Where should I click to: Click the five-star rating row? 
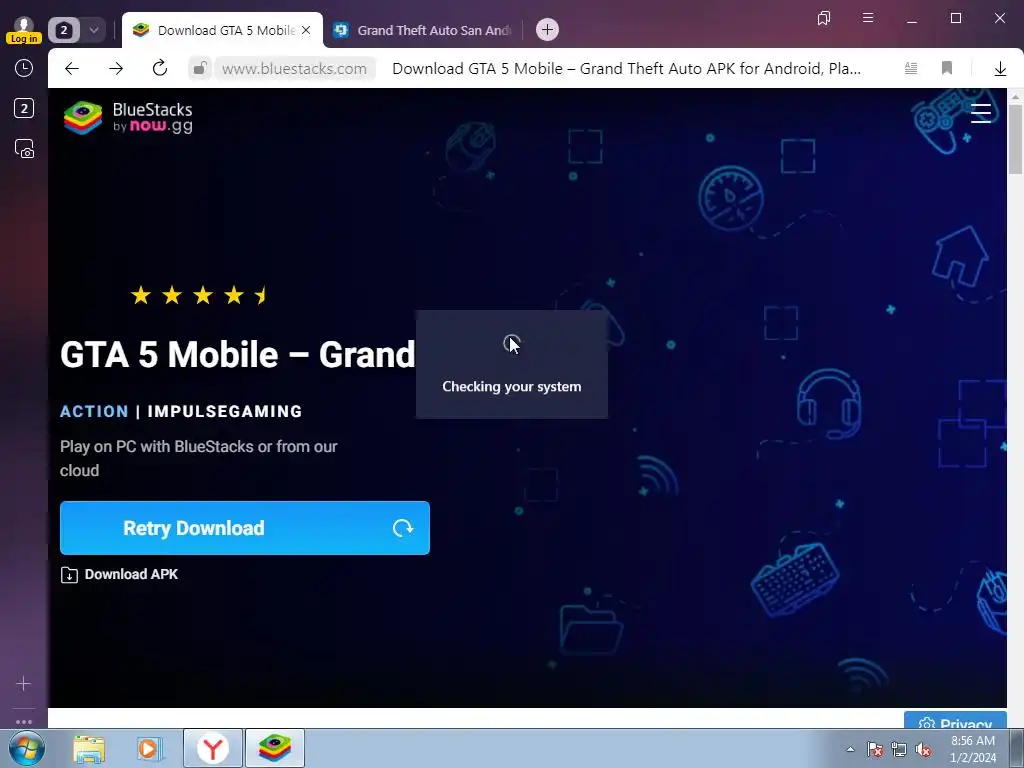tap(199, 295)
